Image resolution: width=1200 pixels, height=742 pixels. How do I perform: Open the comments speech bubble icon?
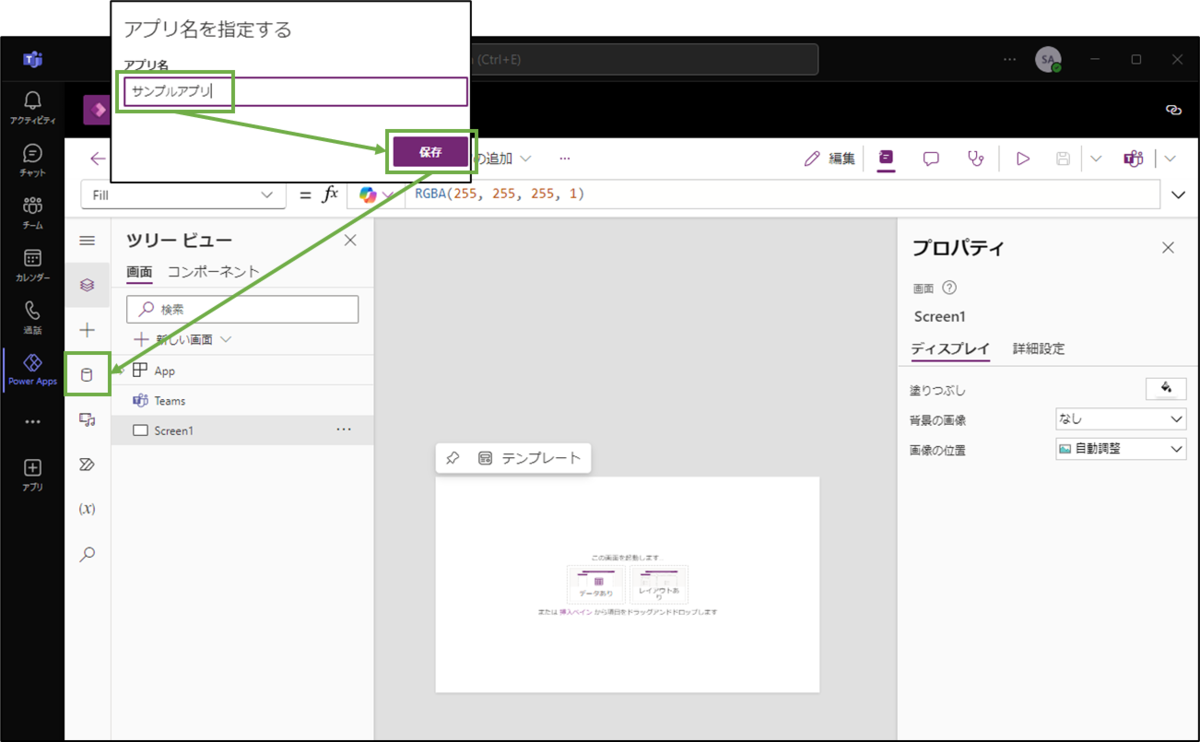click(931, 158)
